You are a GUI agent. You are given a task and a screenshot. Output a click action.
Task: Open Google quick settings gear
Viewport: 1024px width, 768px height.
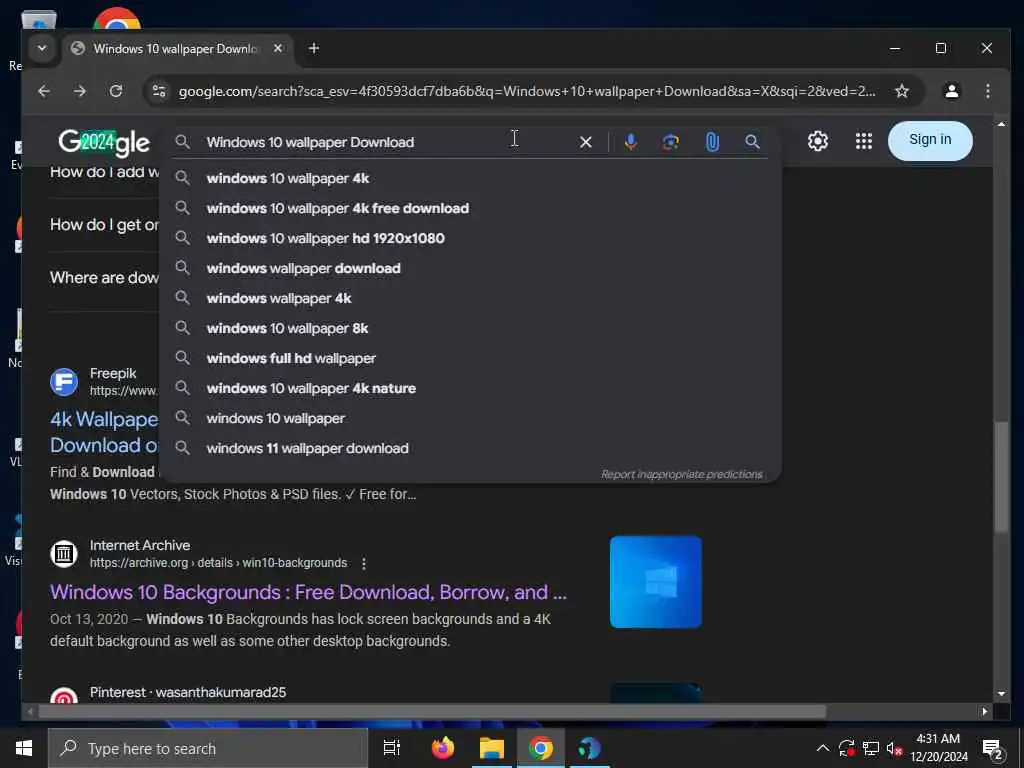tap(818, 141)
